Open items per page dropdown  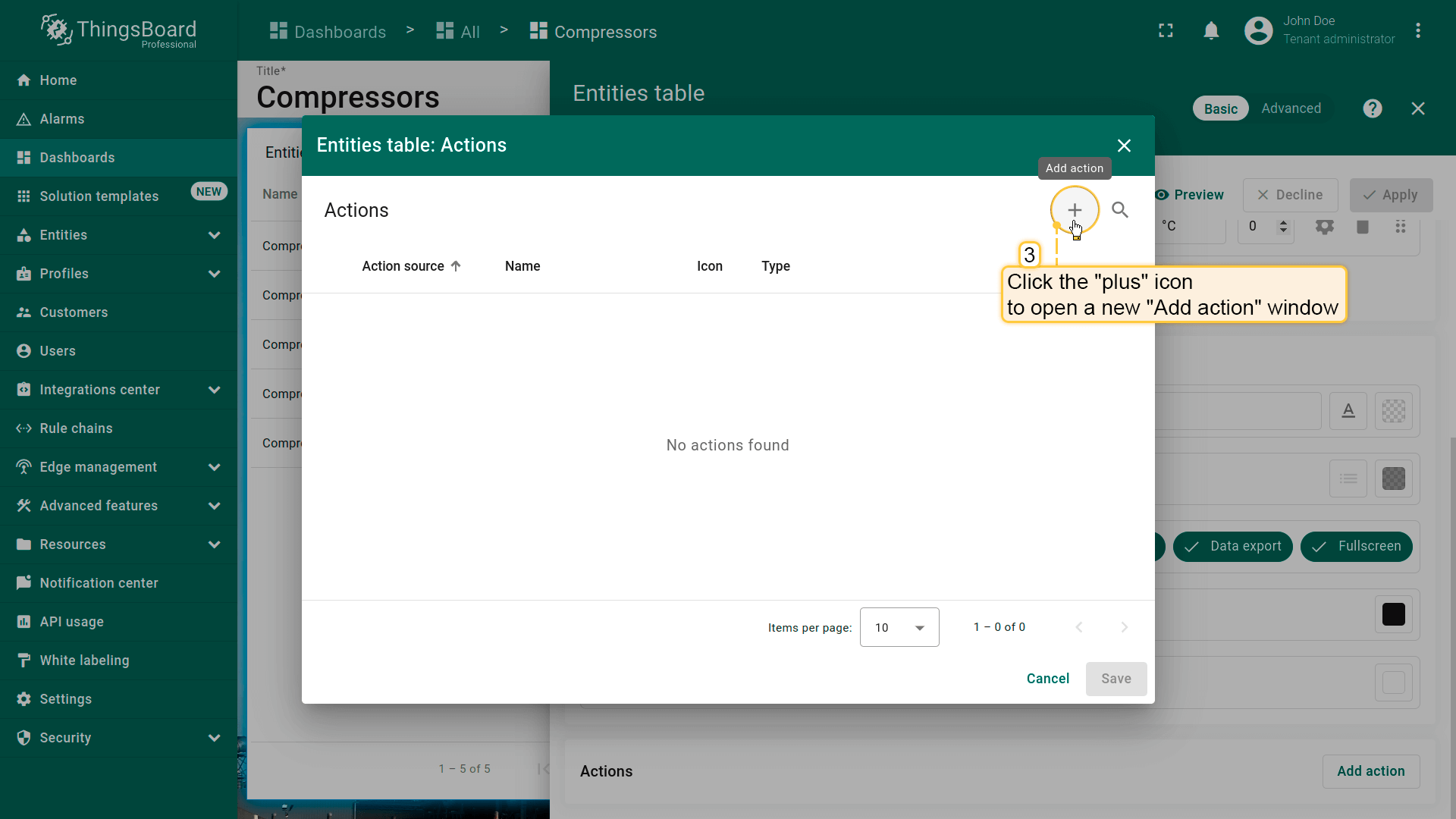[x=899, y=627]
